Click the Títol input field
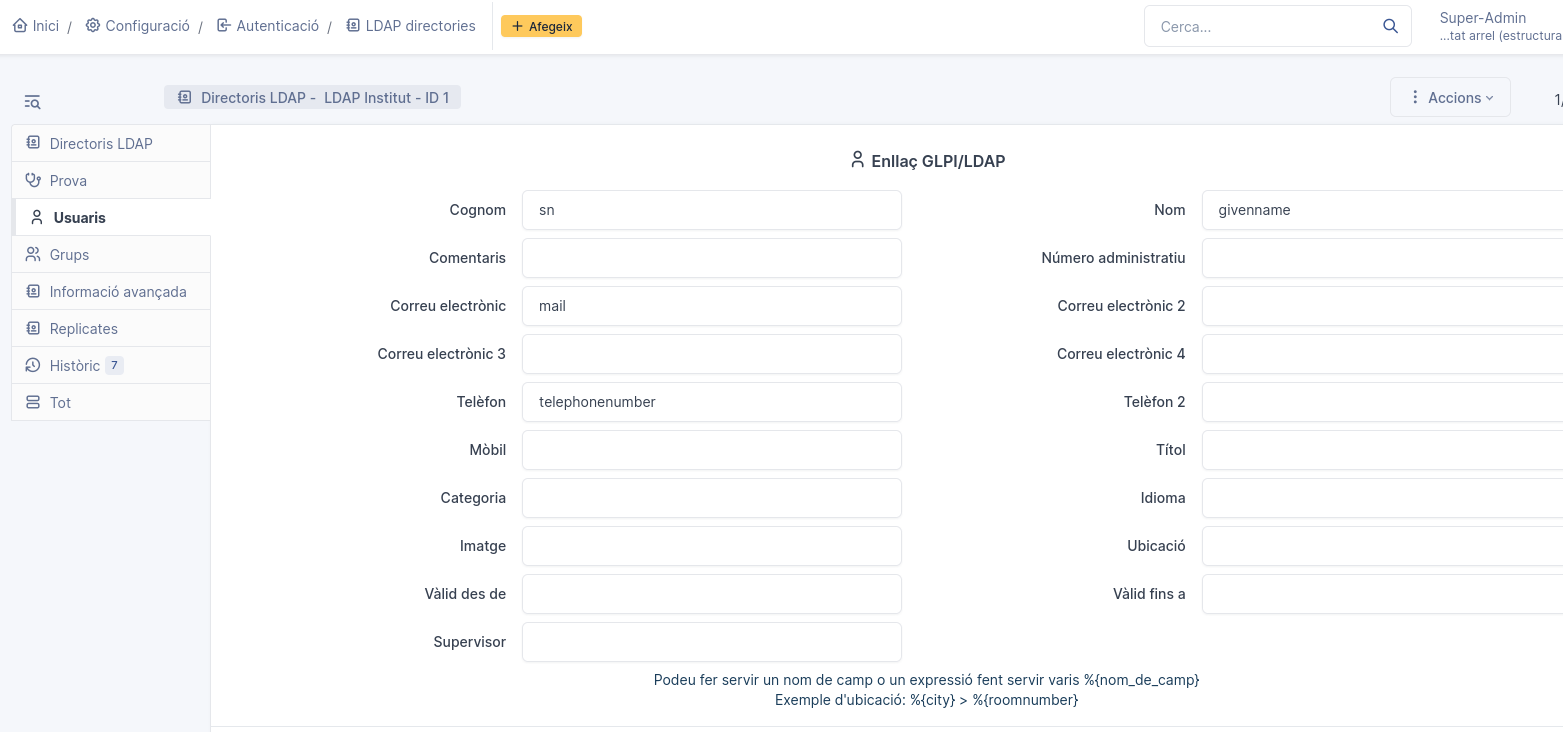The width and height of the screenshot is (1563, 732). 1382,450
